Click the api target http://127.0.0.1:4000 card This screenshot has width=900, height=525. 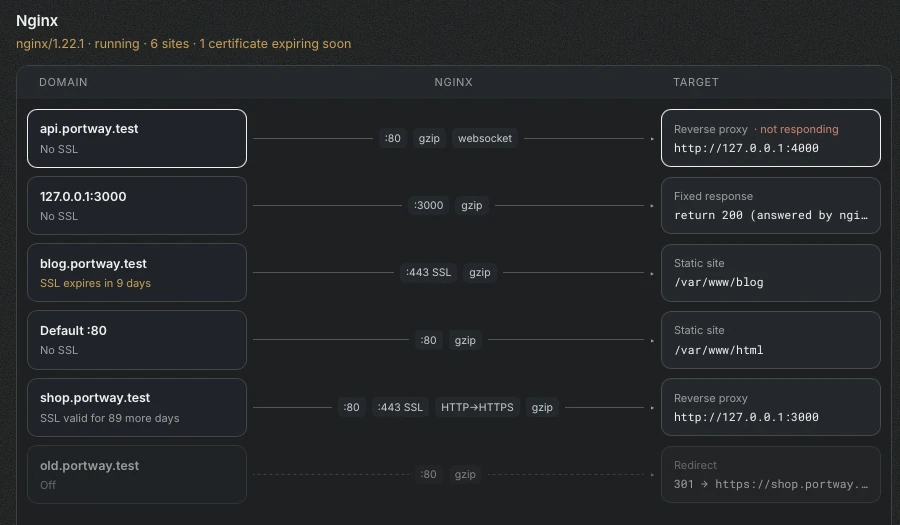click(x=771, y=138)
